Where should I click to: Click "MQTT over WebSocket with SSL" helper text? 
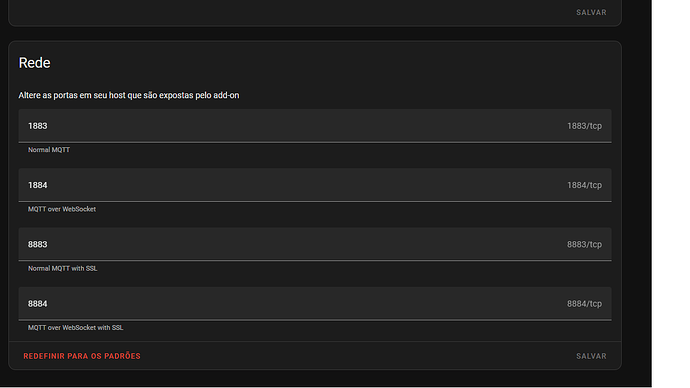point(75,328)
